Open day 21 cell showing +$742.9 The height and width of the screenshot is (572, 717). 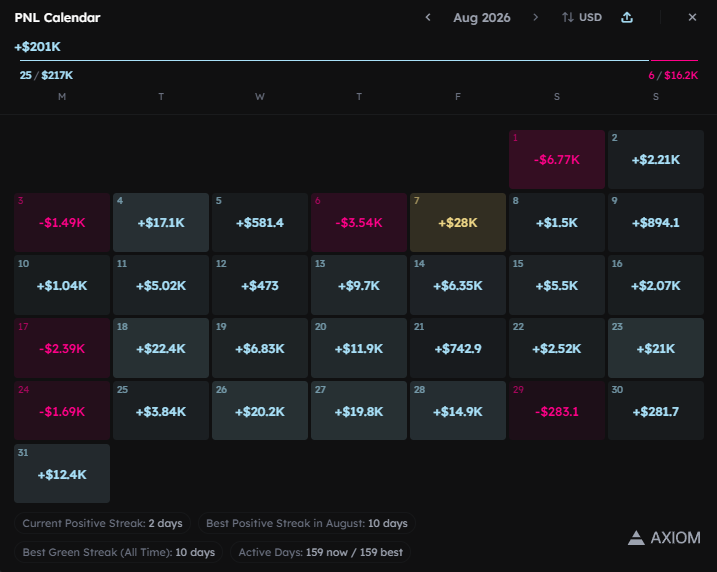tap(458, 348)
